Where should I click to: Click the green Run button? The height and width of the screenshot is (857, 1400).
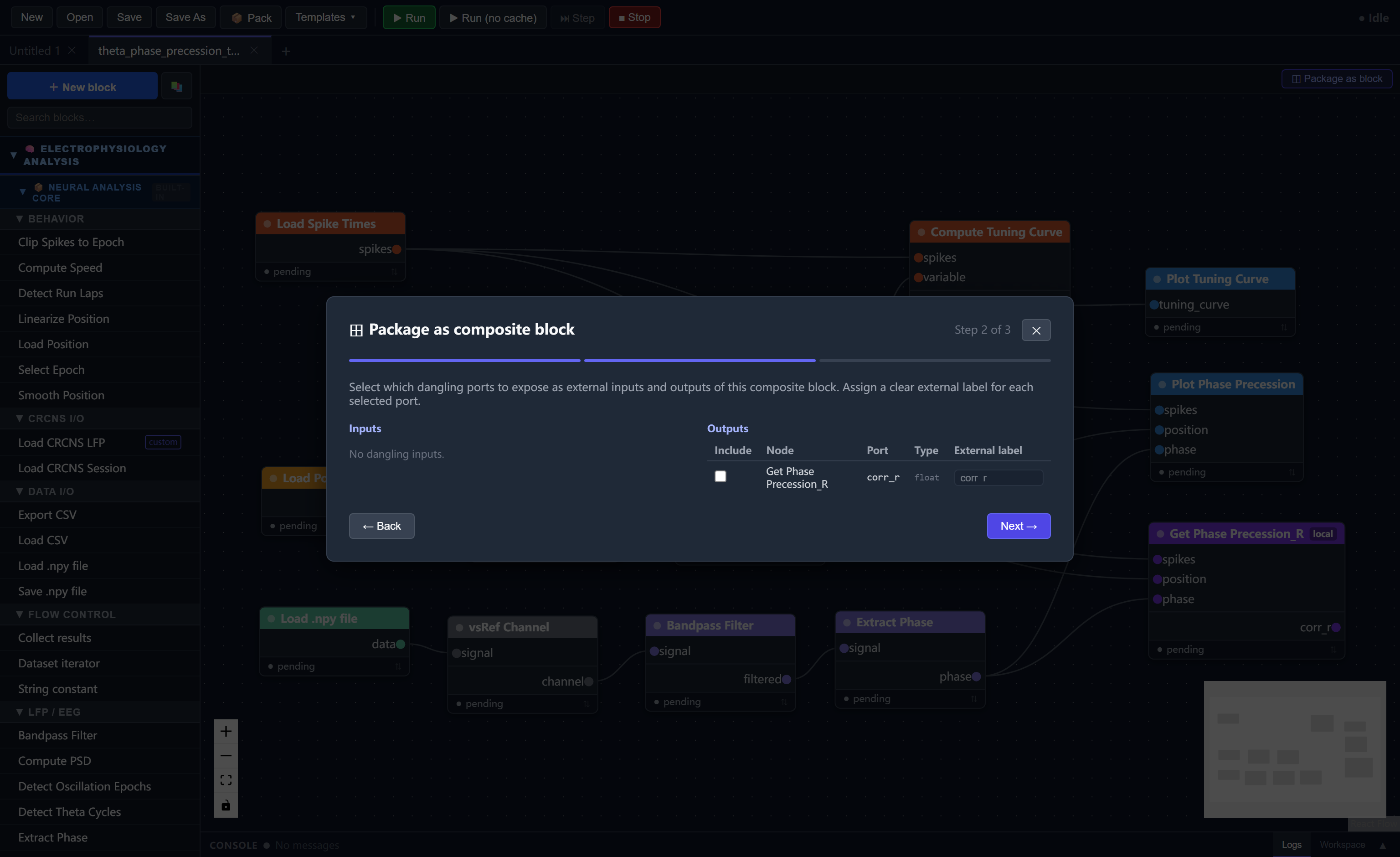[x=408, y=18]
